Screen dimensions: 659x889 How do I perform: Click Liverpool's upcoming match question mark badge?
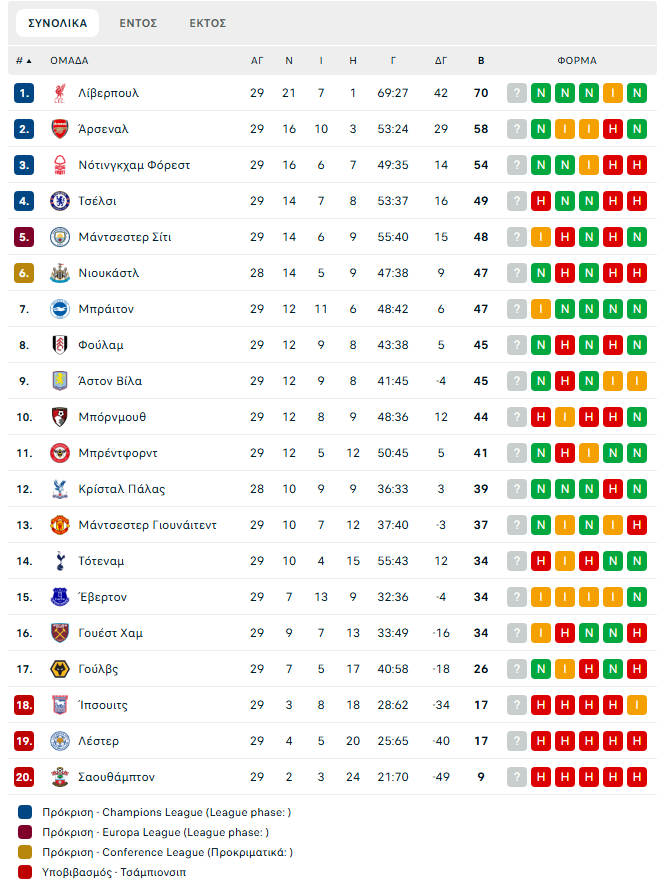coord(517,93)
